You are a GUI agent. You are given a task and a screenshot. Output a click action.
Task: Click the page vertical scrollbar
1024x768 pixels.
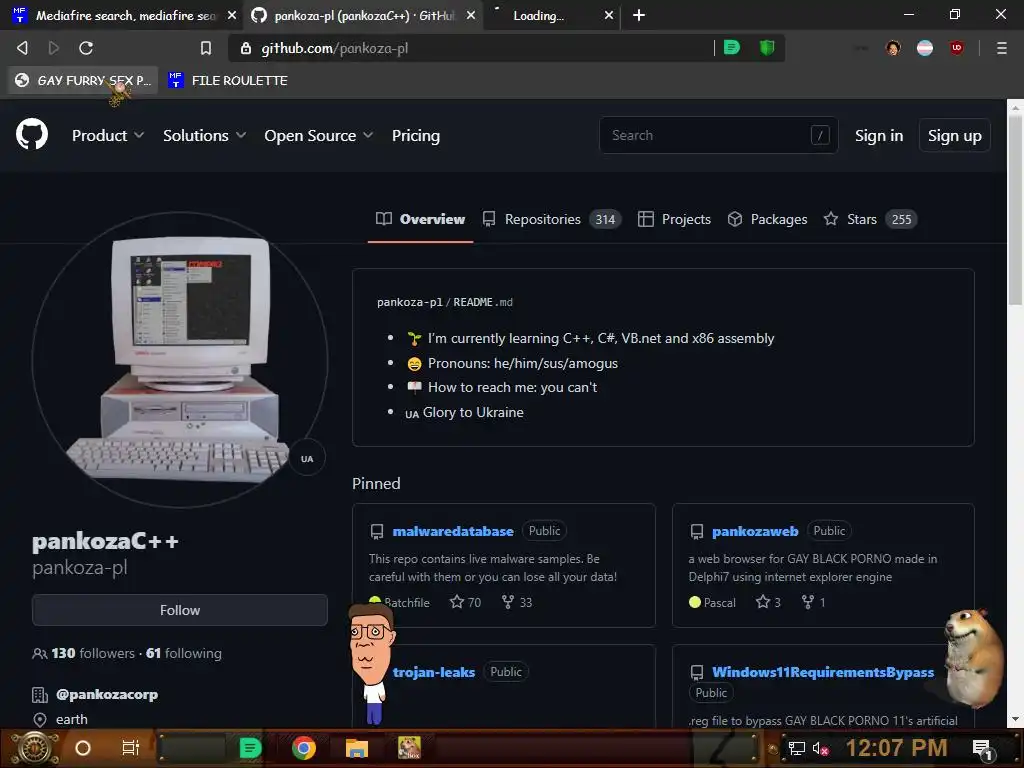1015,209
